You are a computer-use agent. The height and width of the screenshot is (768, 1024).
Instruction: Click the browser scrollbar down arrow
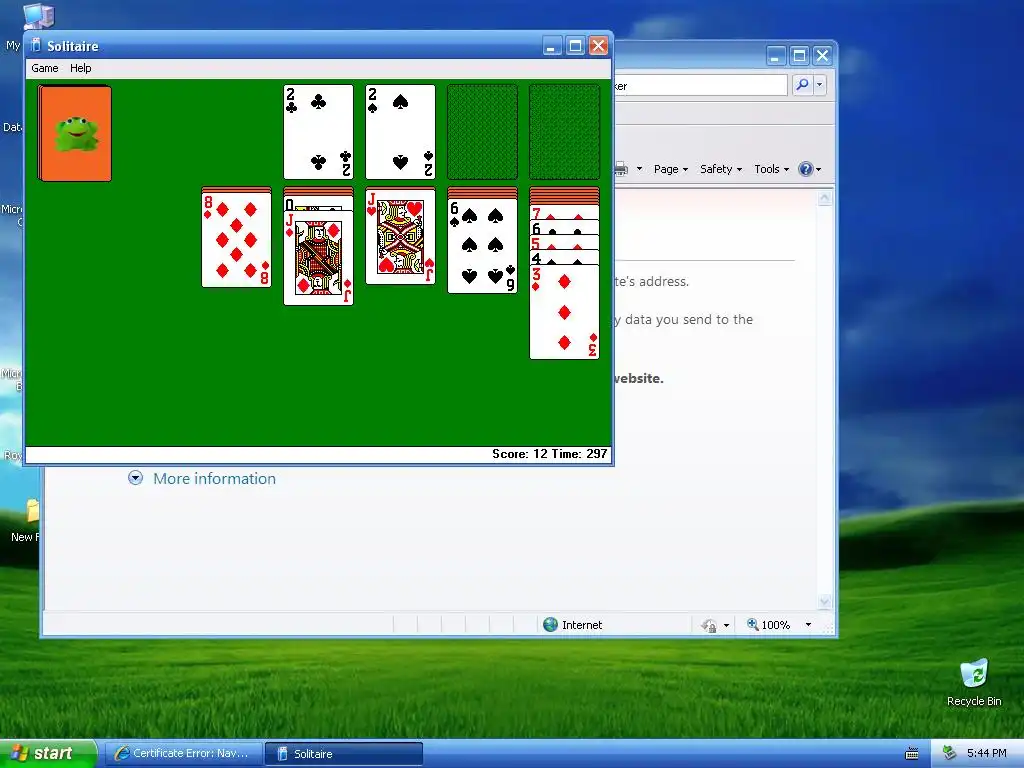click(x=825, y=601)
